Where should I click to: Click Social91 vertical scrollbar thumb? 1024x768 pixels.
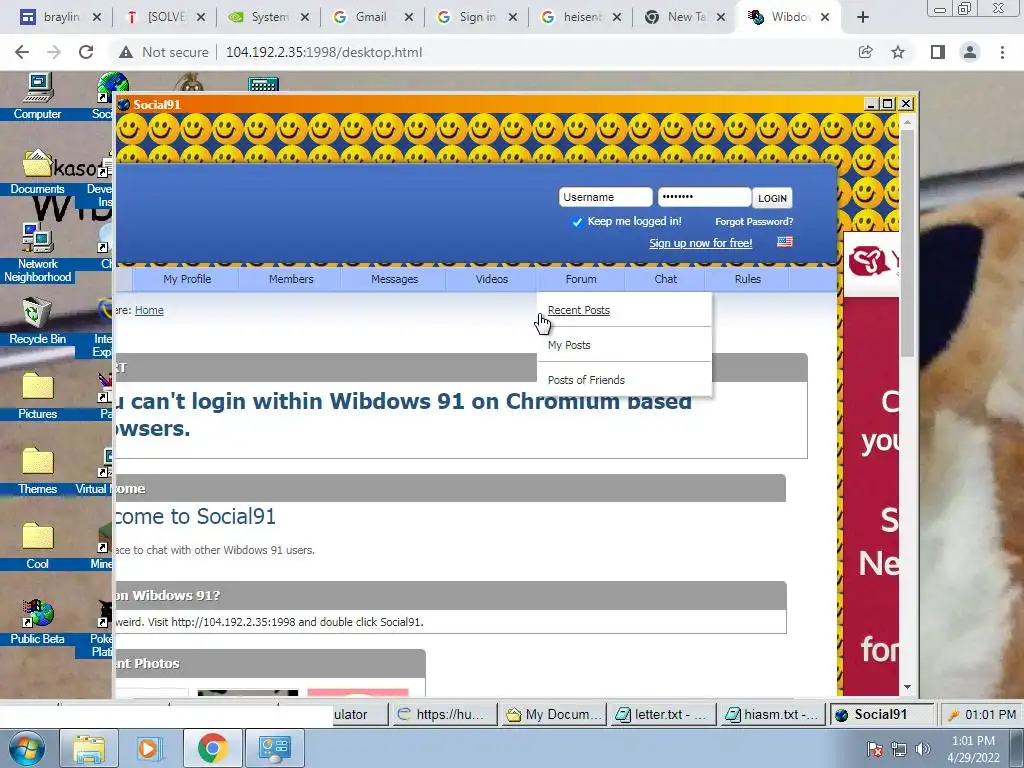907,243
